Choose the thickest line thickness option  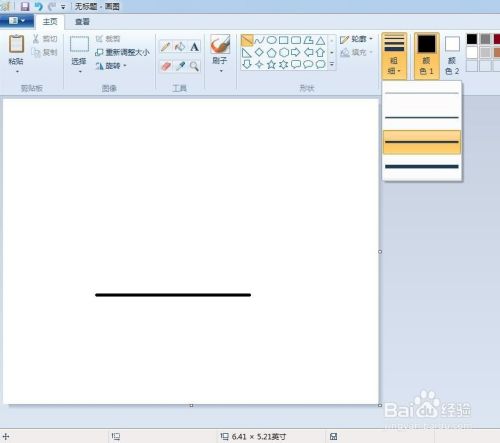click(x=422, y=166)
